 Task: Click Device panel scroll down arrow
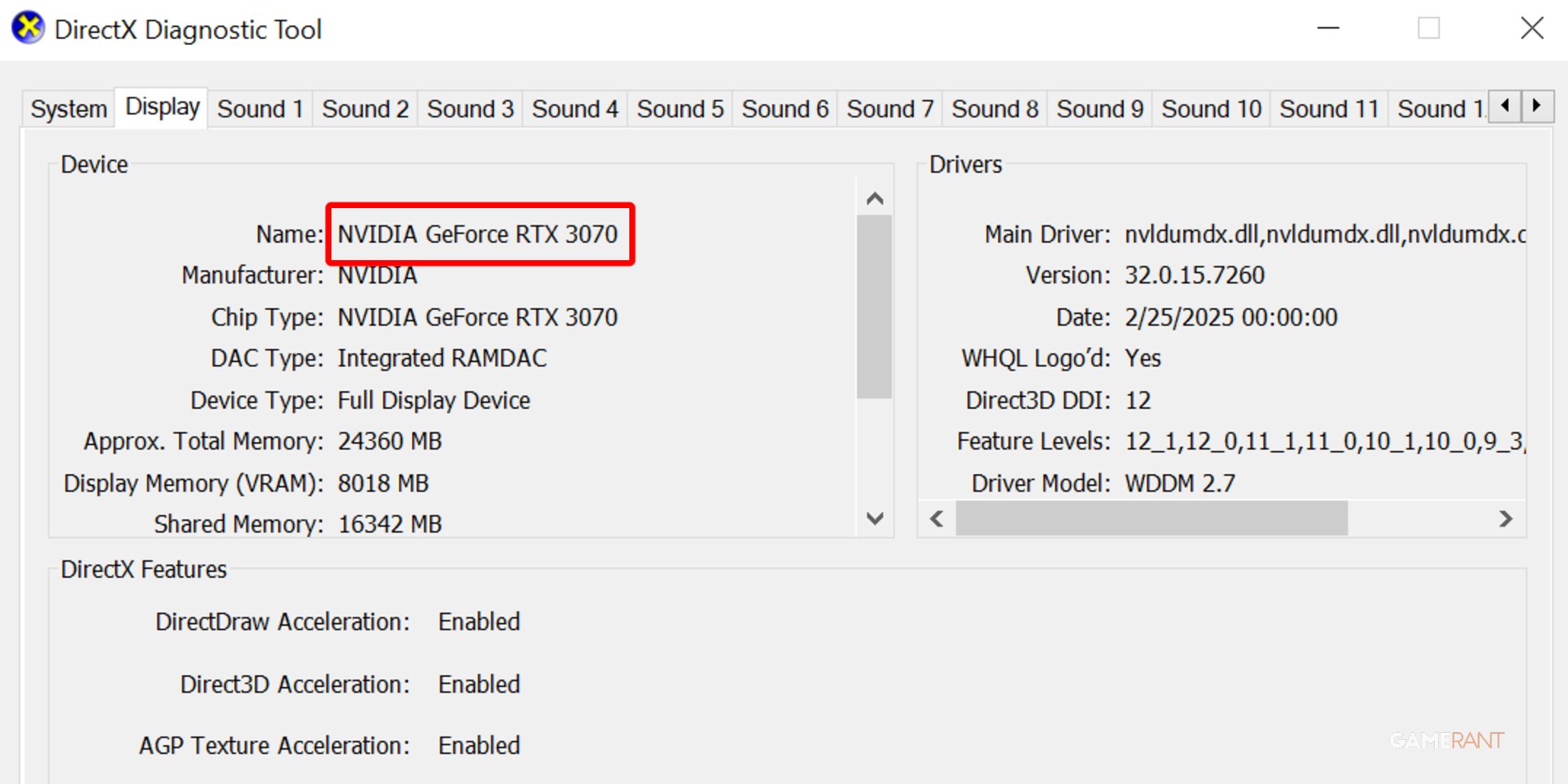[x=875, y=518]
